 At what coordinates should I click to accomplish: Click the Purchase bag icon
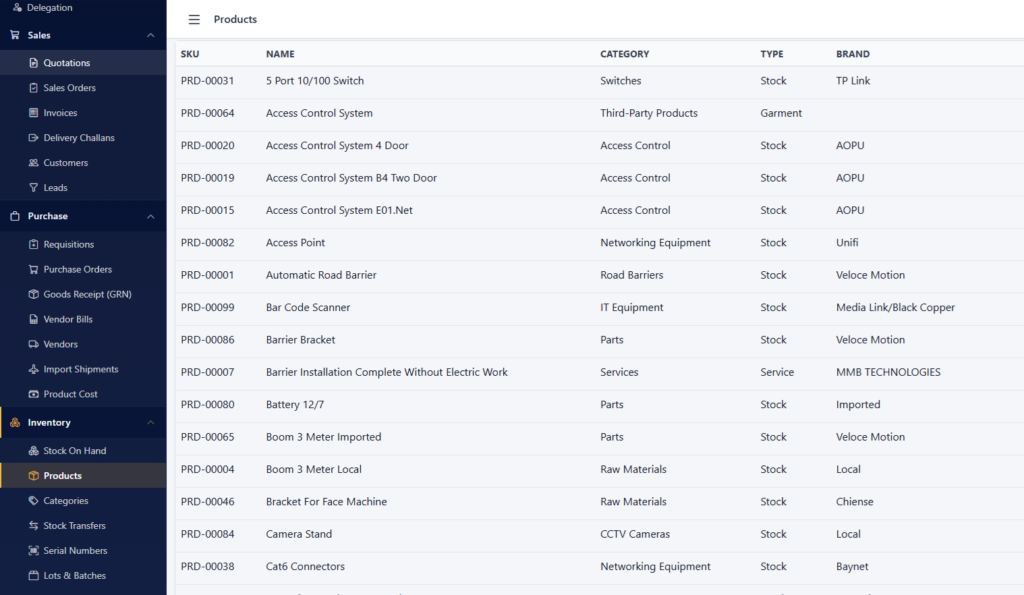coord(15,216)
